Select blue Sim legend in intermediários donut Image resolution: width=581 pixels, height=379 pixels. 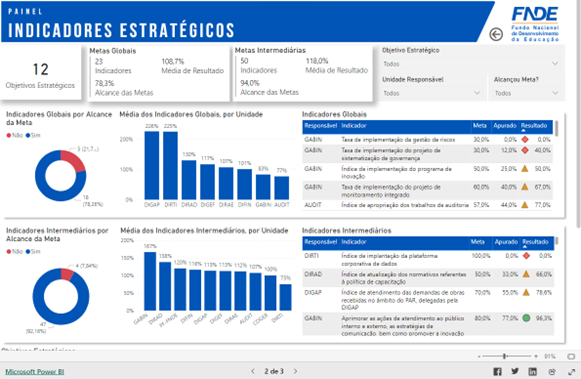coord(33,252)
